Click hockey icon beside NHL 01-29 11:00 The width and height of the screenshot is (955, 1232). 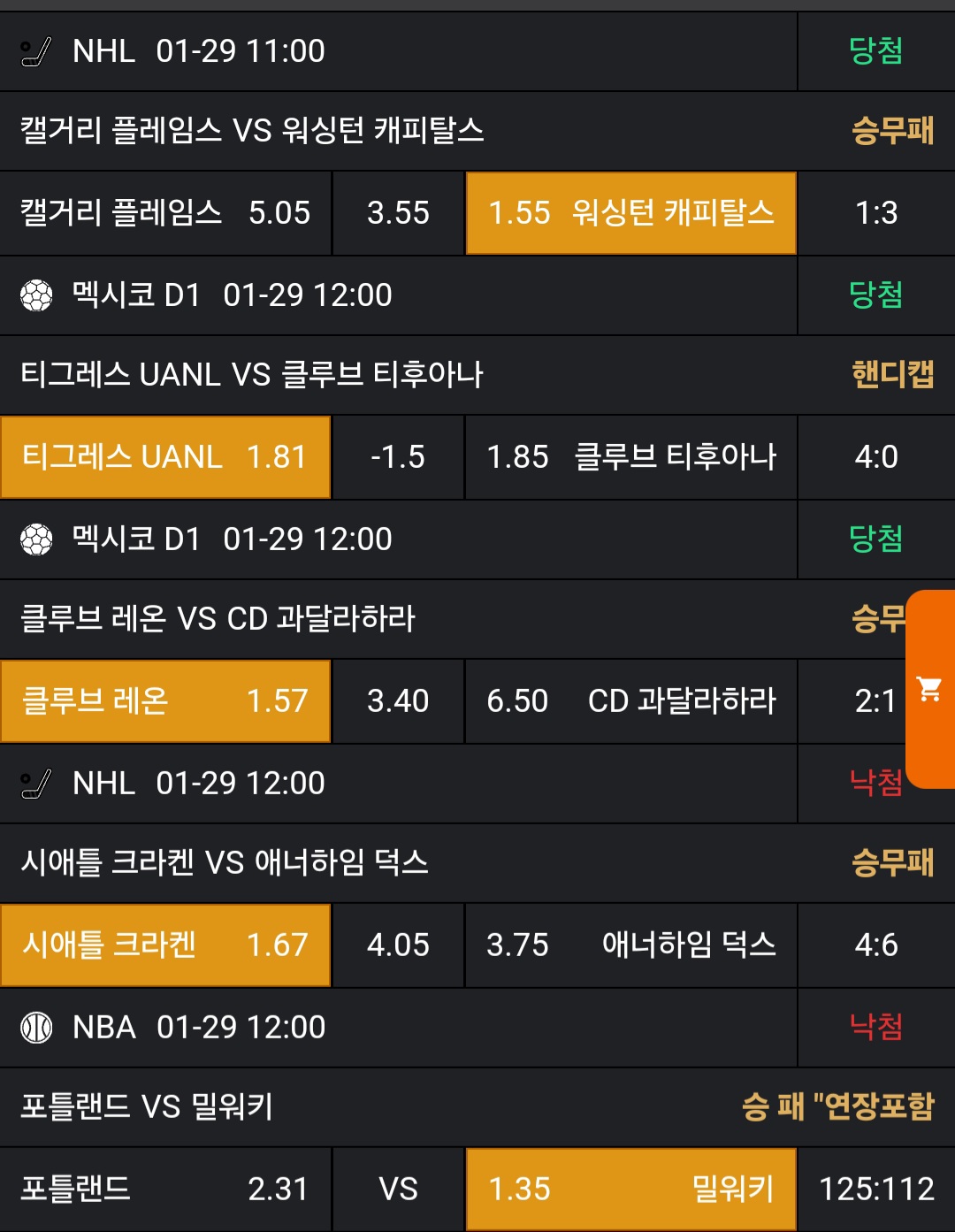coord(36,52)
